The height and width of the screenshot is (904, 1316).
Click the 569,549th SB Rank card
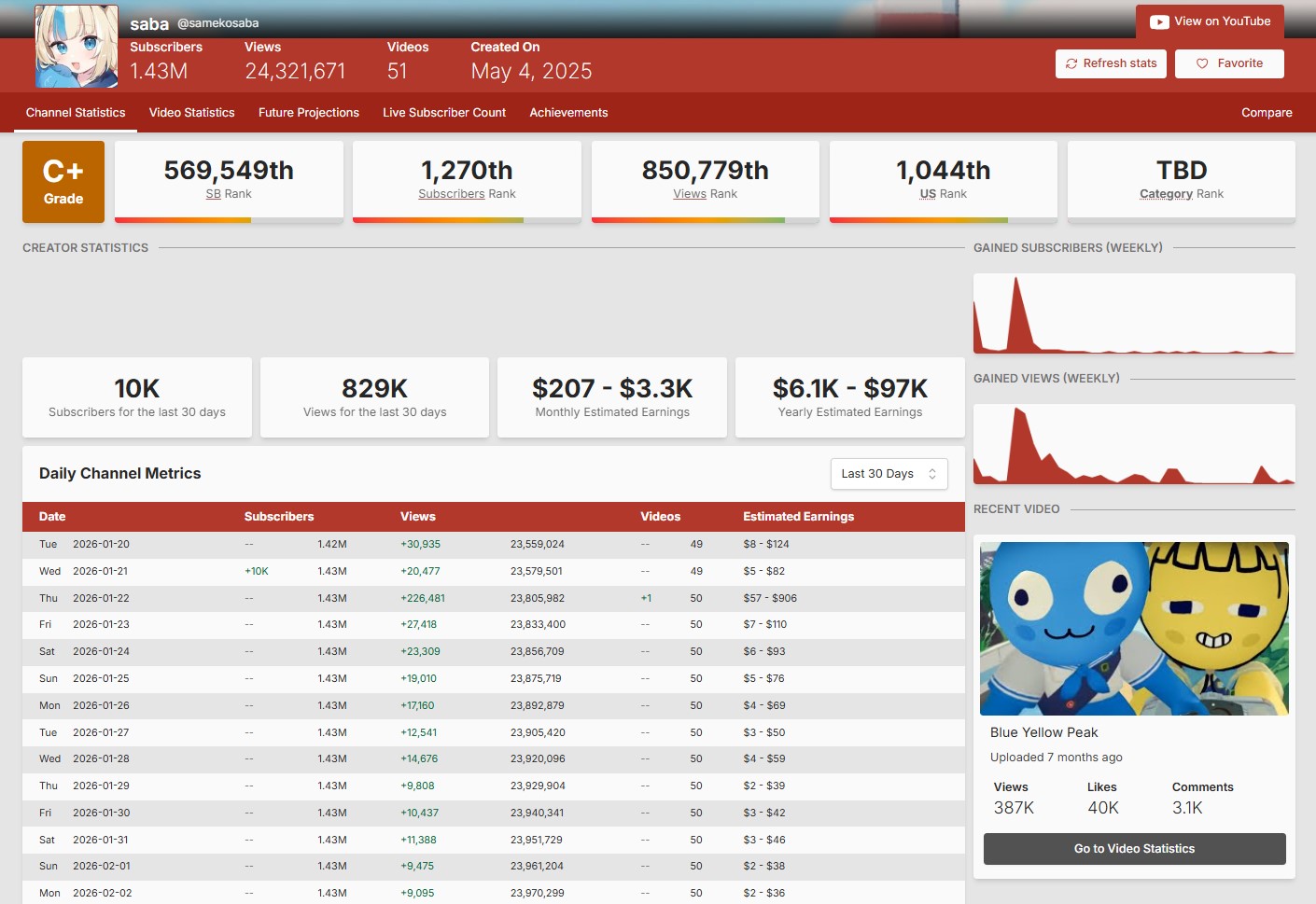coord(229,182)
